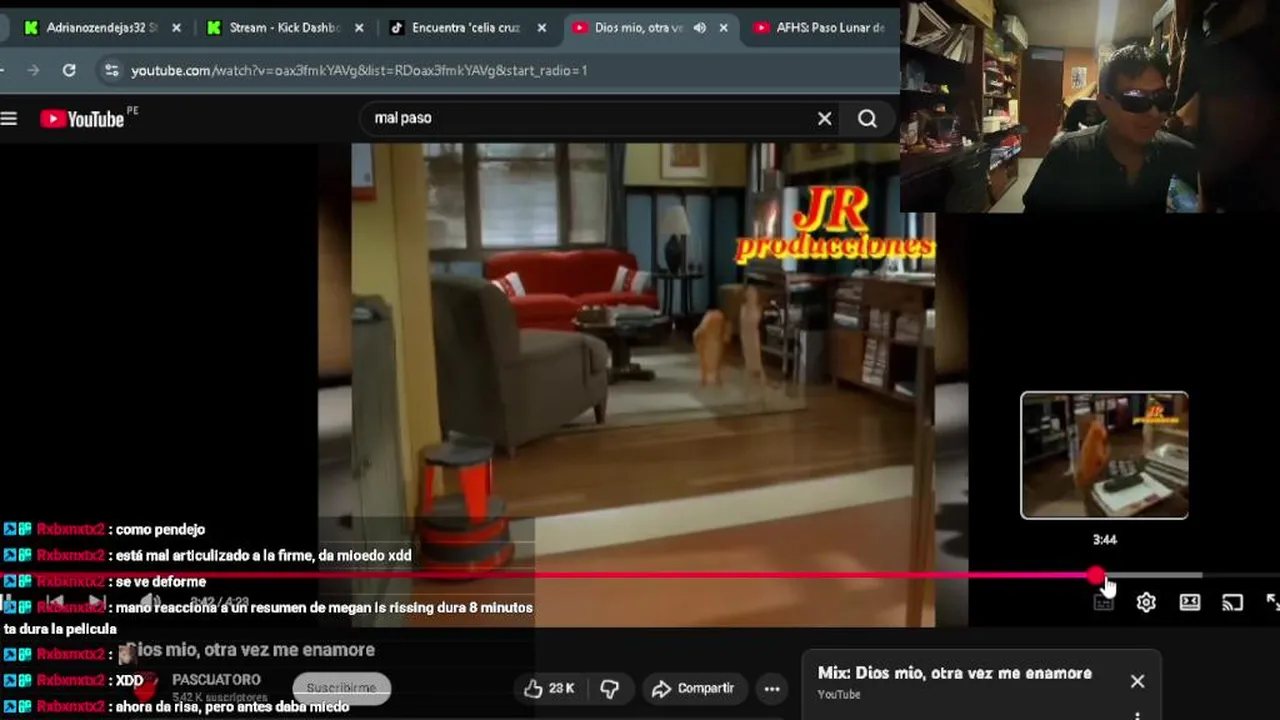The width and height of the screenshot is (1280, 720).
Task: Dislike the video with thumbs down
Action: [609, 688]
